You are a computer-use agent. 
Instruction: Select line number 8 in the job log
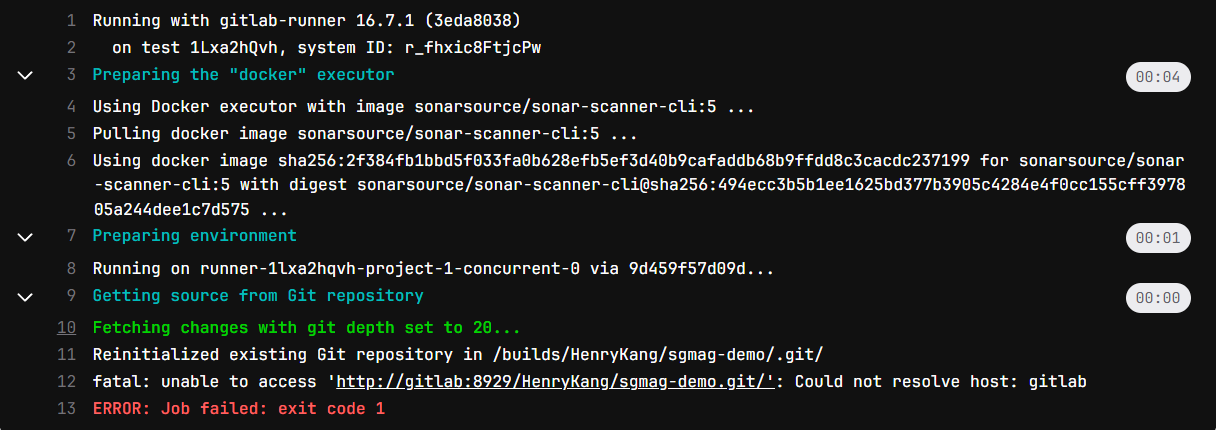[x=71, y=268]
